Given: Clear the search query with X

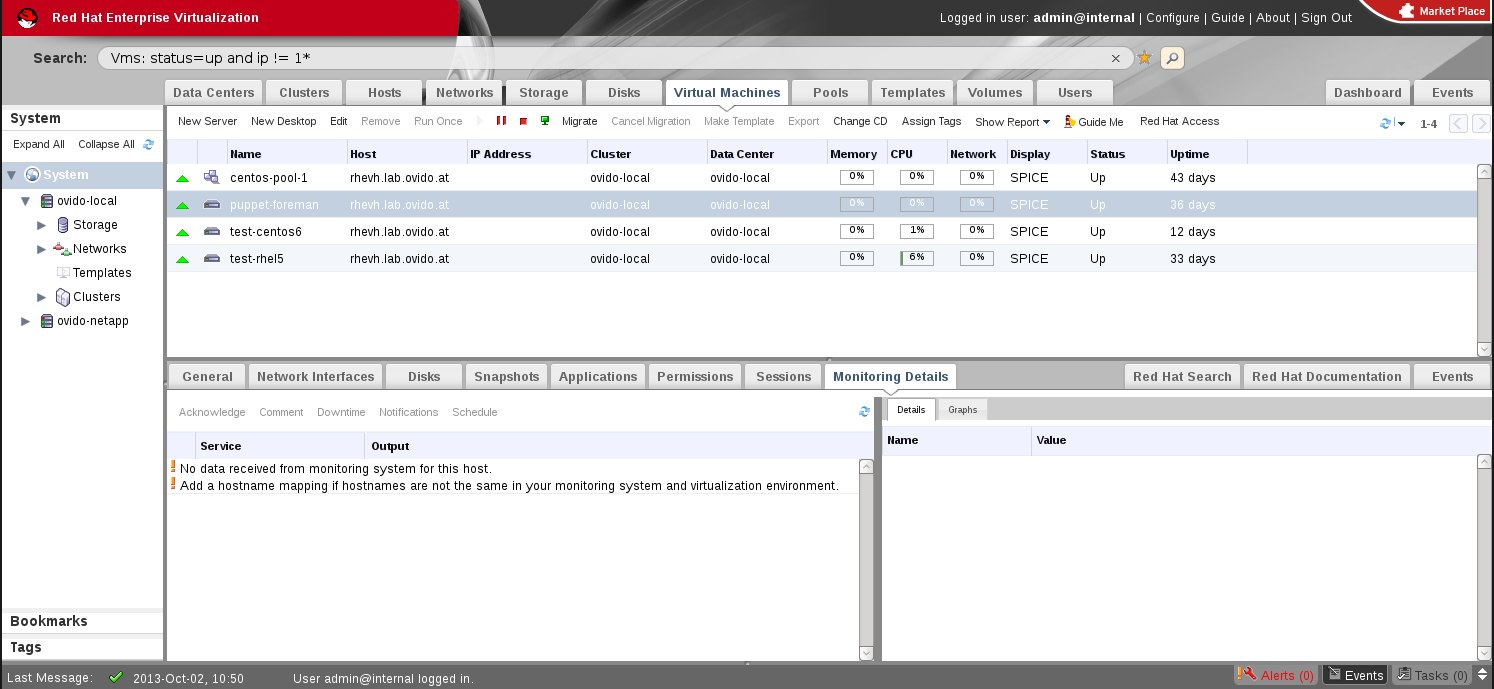Looking at the screenshot, I should click(1116, 58).
